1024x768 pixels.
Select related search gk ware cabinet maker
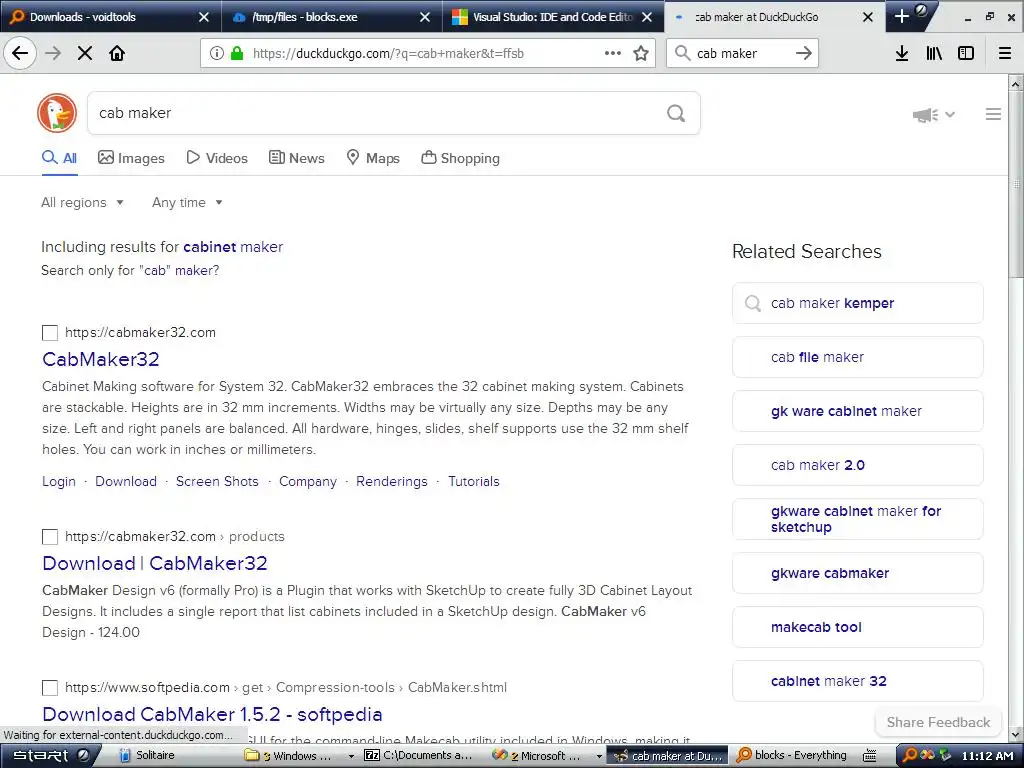pyautogui.click(x=857, y=411)
